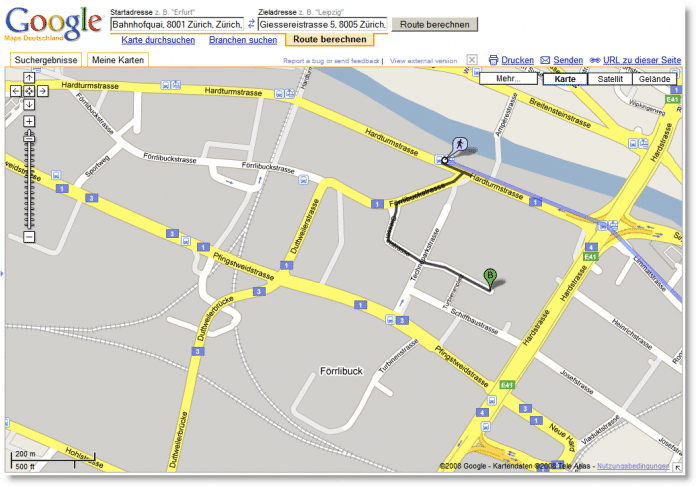
Task: Switch map view to Gelände
Action: (654, 78)
